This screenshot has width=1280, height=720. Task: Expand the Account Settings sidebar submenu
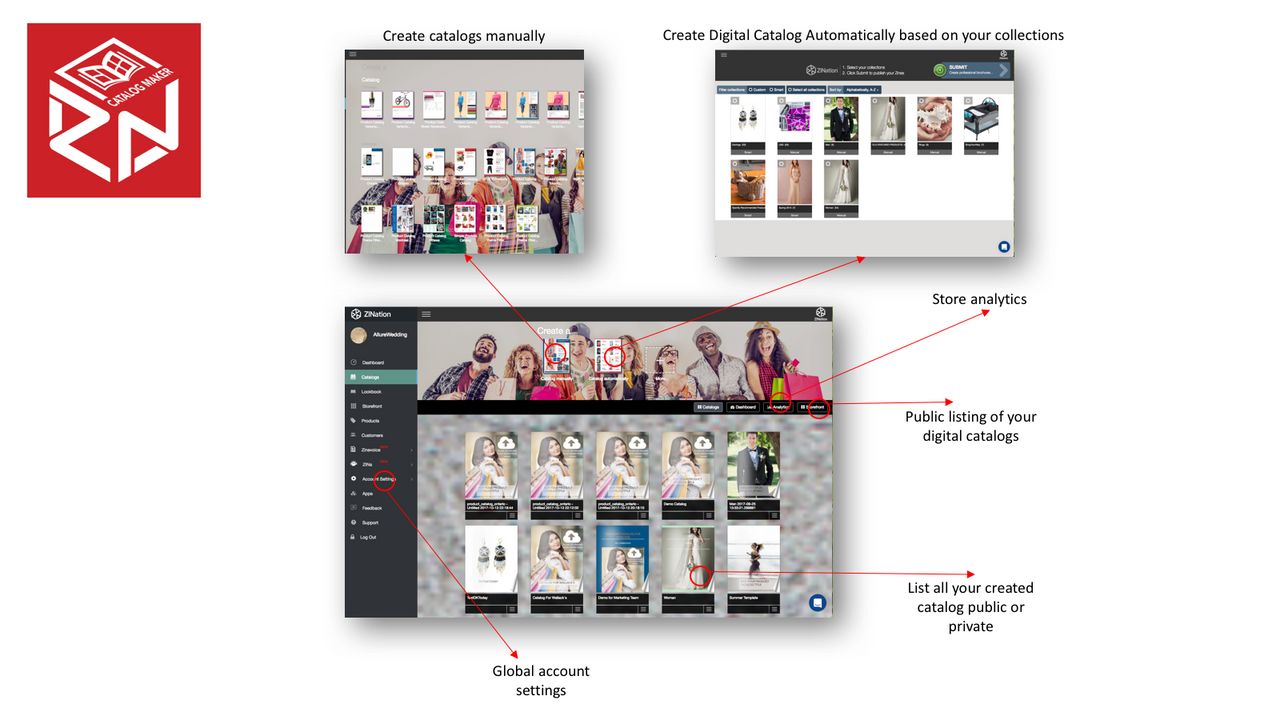381,479
